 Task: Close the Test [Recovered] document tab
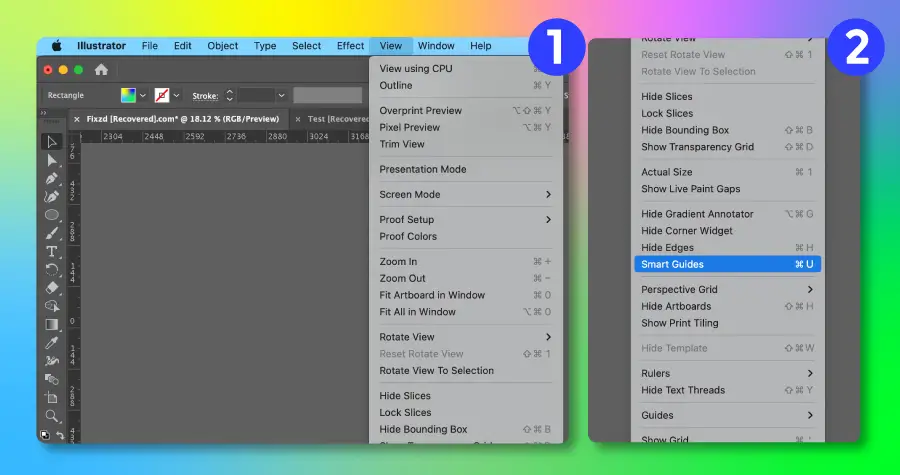(297, 119)
